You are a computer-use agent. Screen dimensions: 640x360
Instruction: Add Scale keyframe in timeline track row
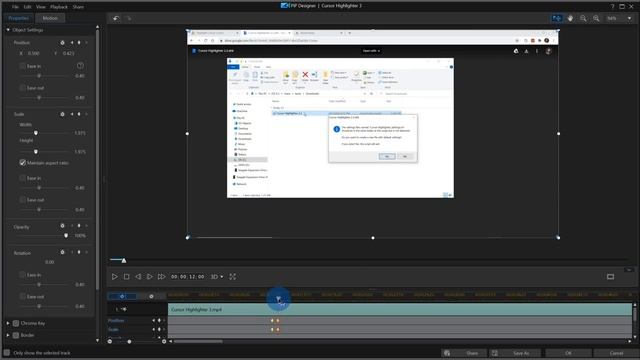point(159,329)
